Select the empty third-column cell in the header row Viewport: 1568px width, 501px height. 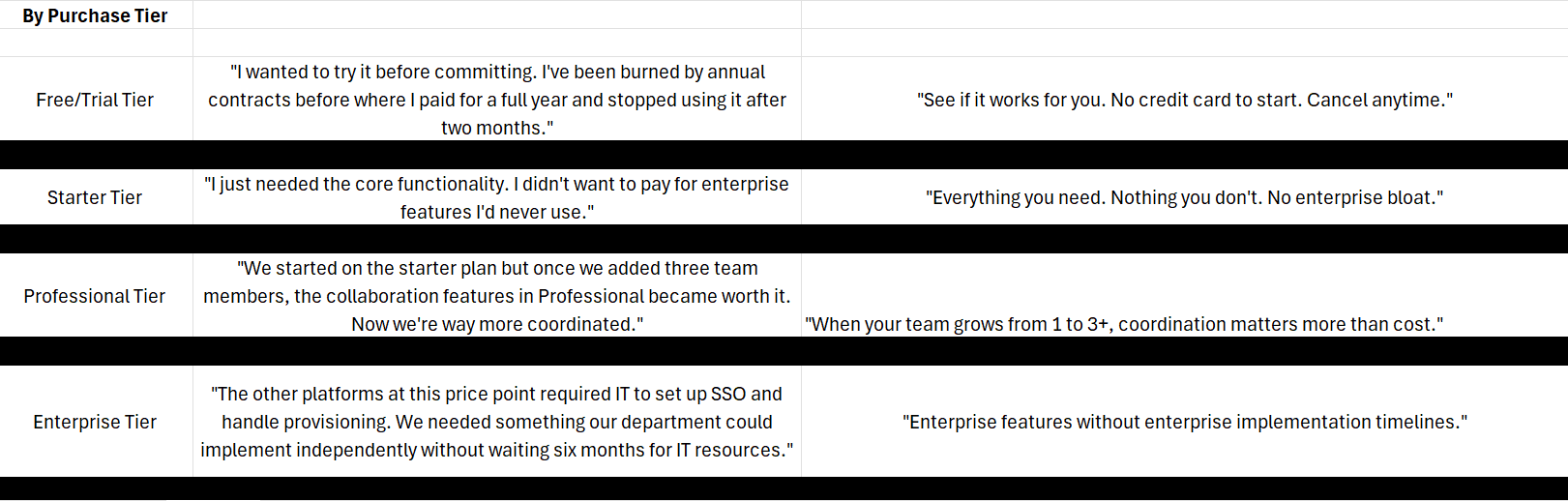pos(1184,15)
